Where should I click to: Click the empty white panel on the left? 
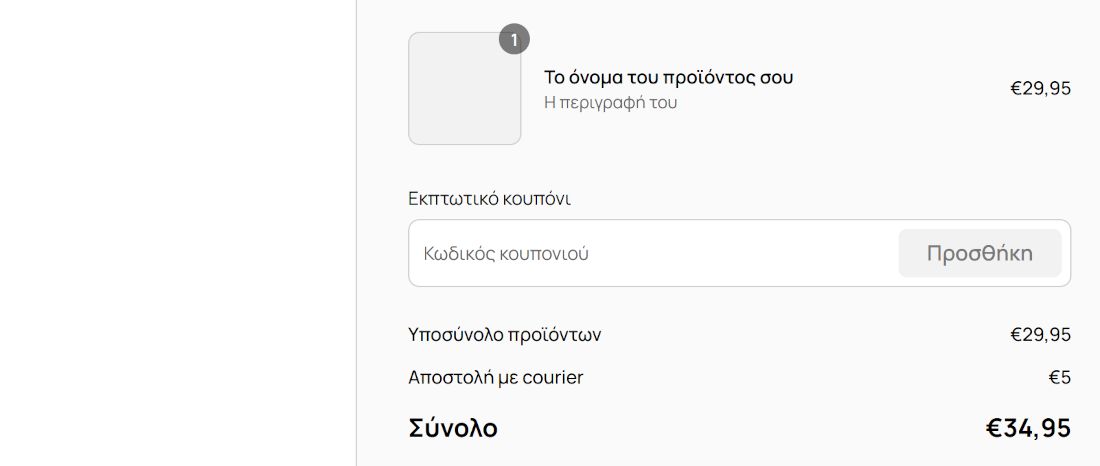(178, 233)
